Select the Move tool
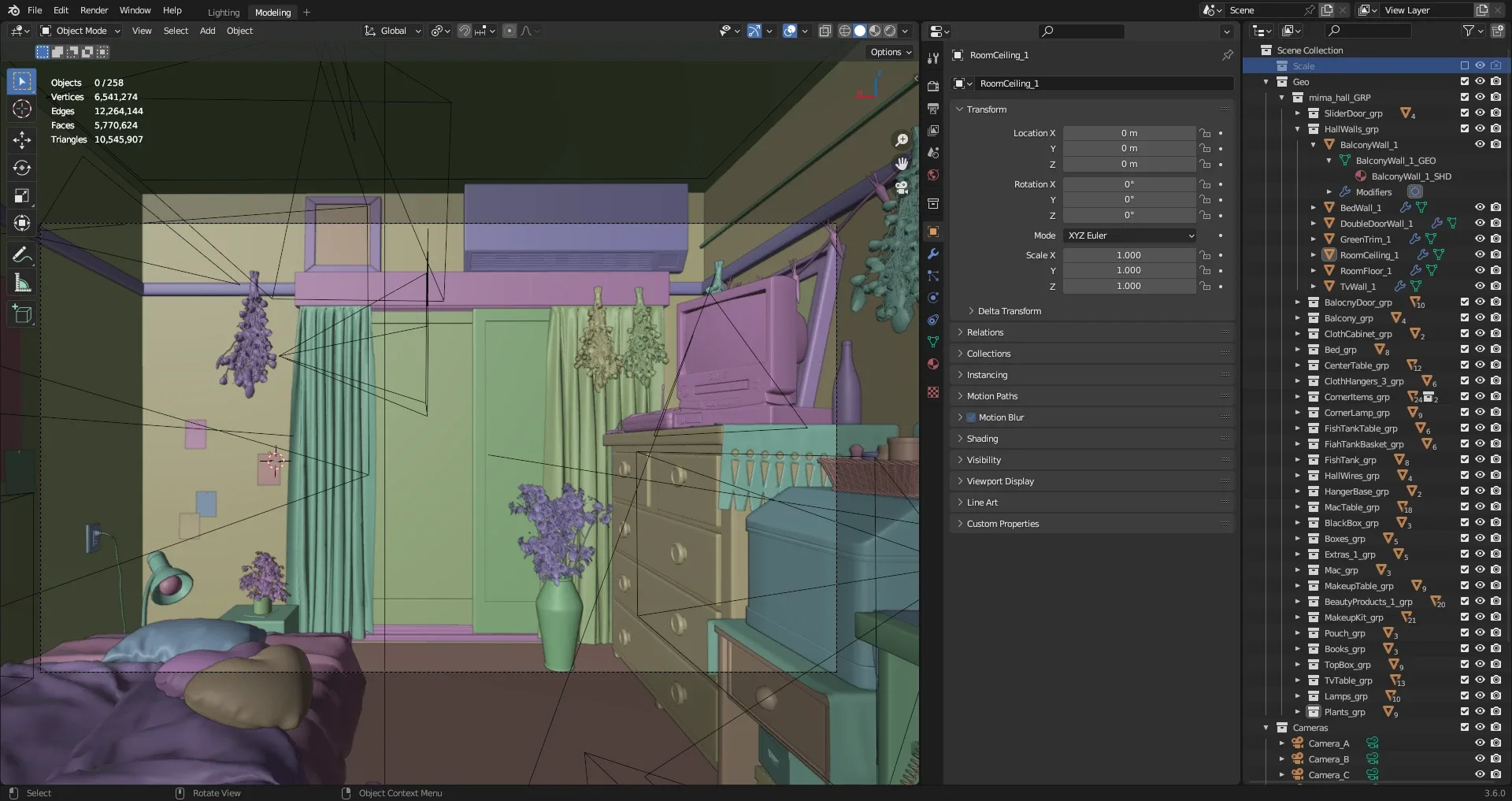The height and width of the screenshot is (801, 1512). pos(22,140)
